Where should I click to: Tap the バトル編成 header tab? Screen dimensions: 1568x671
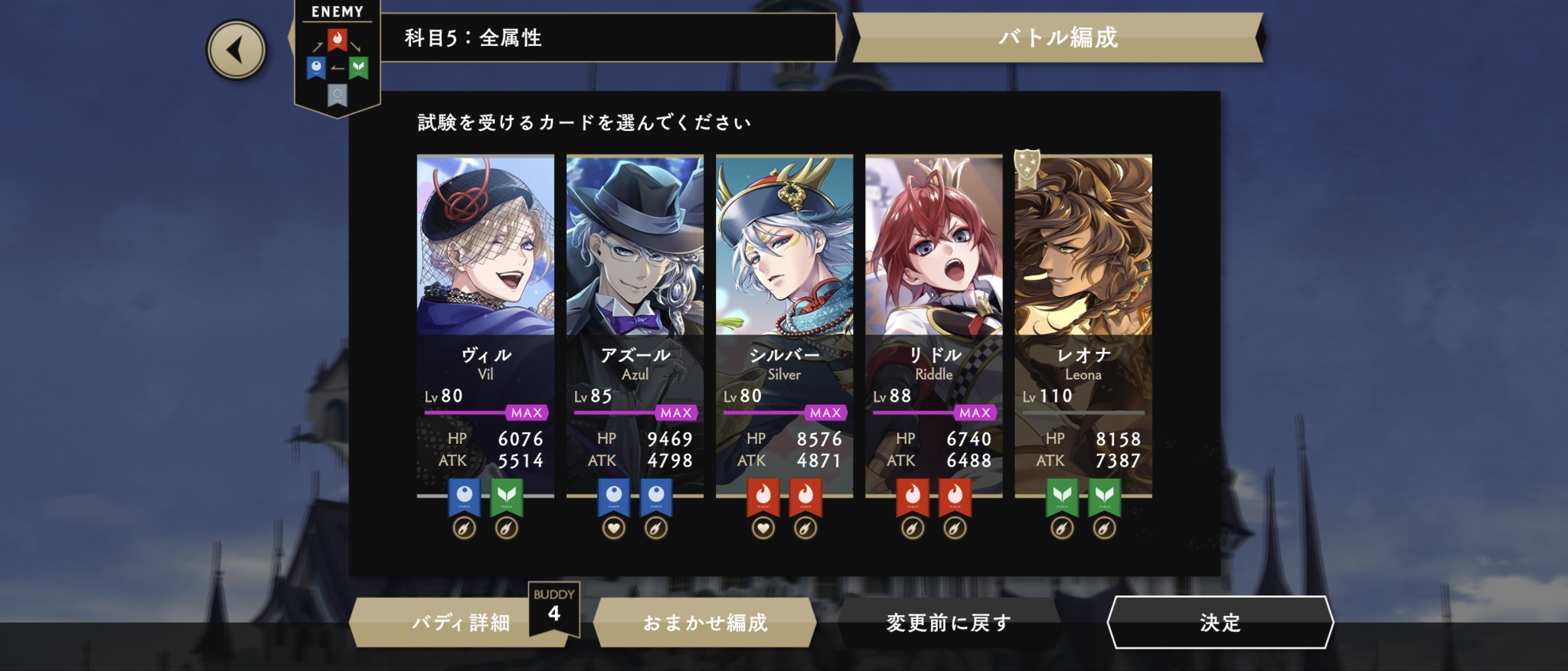tap(1058, 37)
